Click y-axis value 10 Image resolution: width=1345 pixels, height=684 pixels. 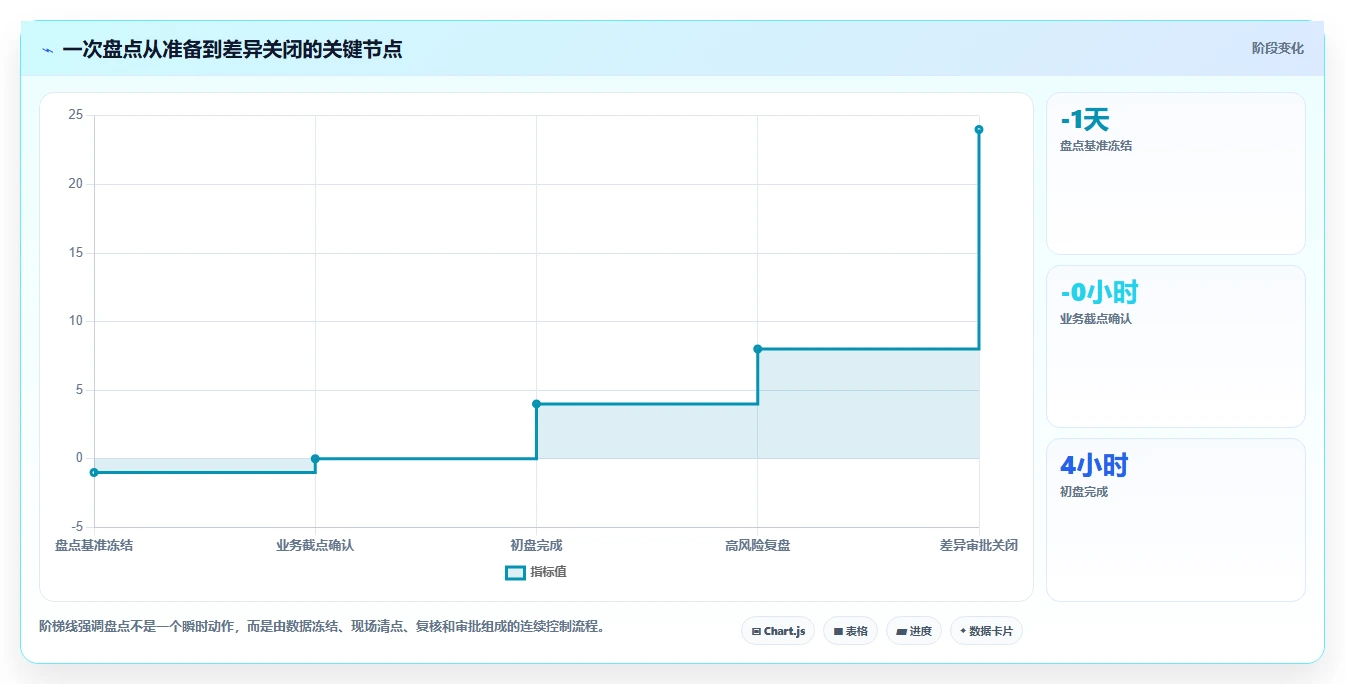coord(75,321)
